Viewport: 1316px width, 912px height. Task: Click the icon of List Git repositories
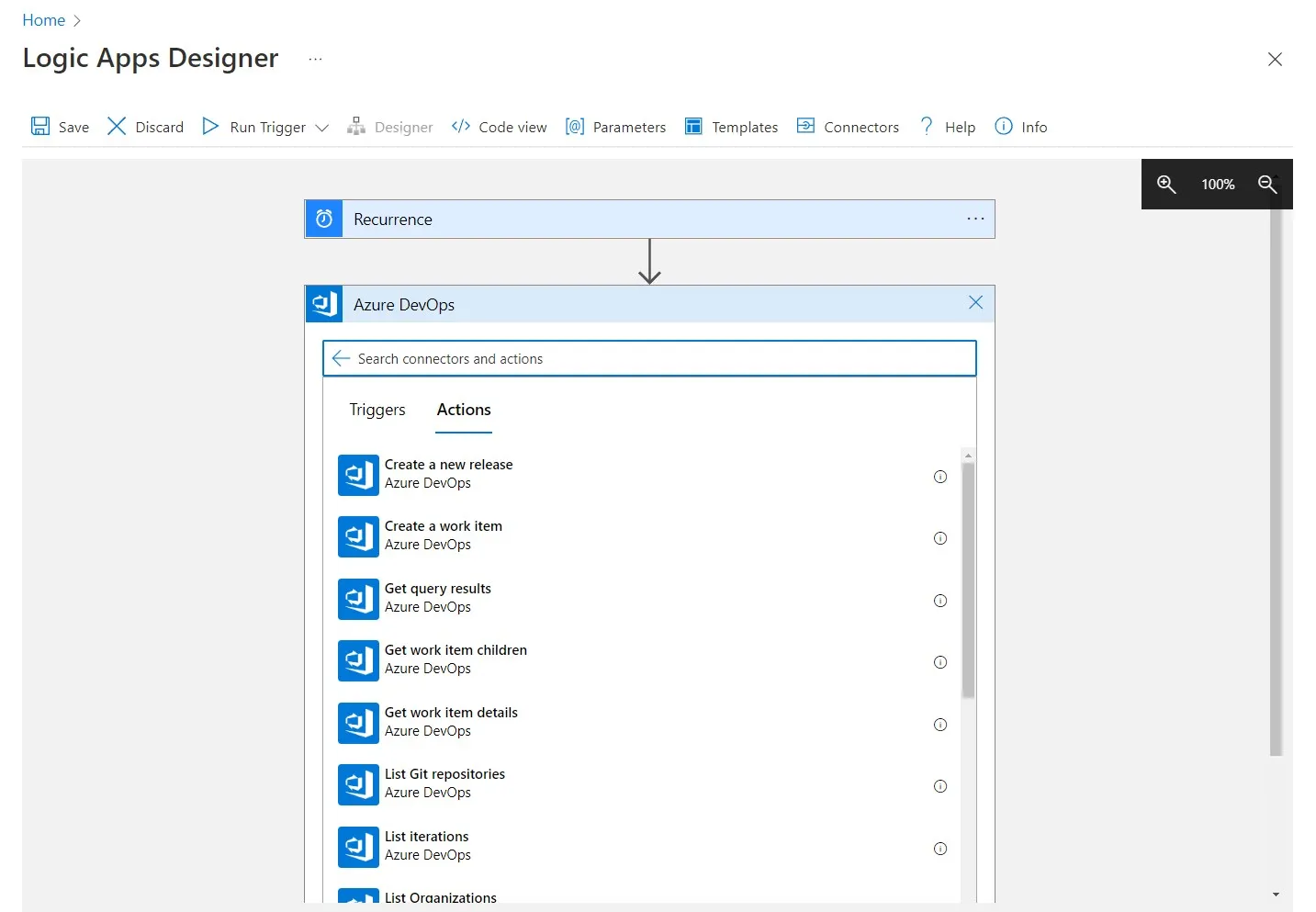coord(358,784)
